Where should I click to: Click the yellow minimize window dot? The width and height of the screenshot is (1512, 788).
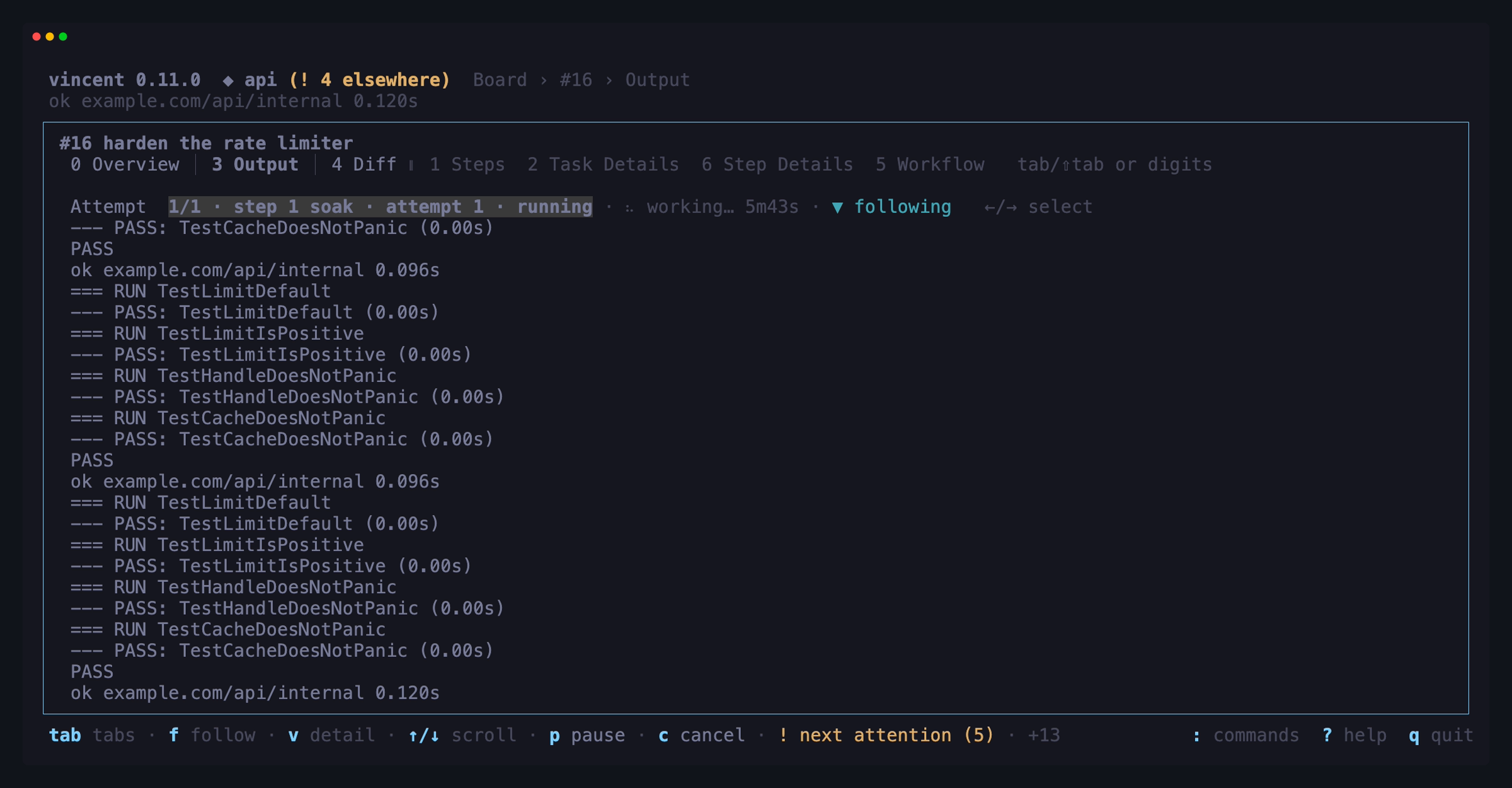(50, 37)
